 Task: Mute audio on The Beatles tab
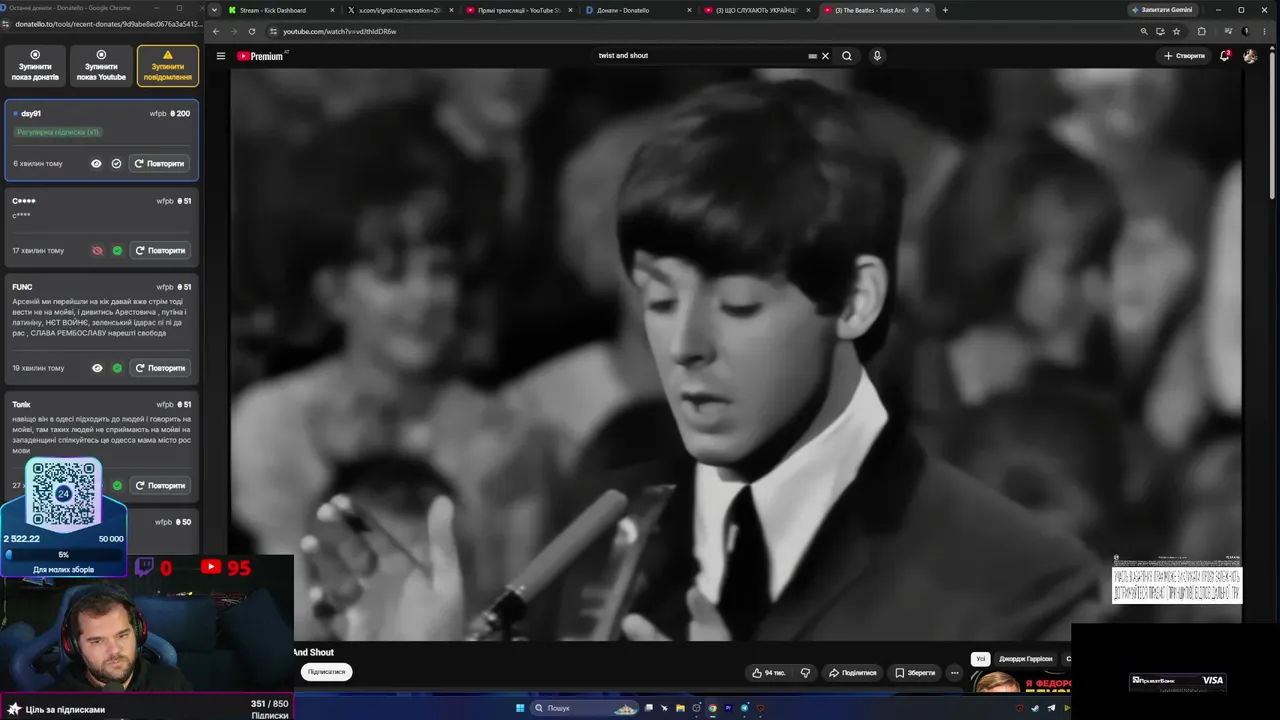click(915, 10)
